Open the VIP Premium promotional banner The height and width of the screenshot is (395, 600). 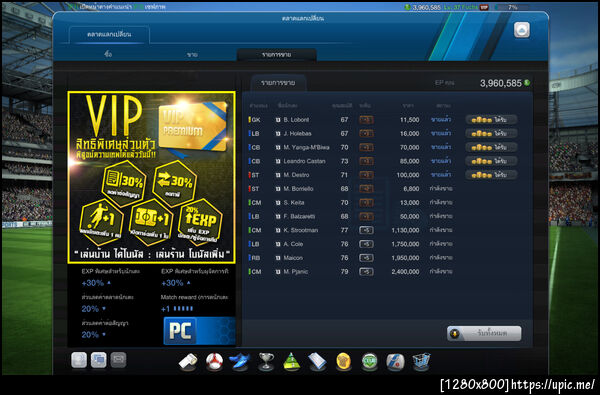coord(152,177)
